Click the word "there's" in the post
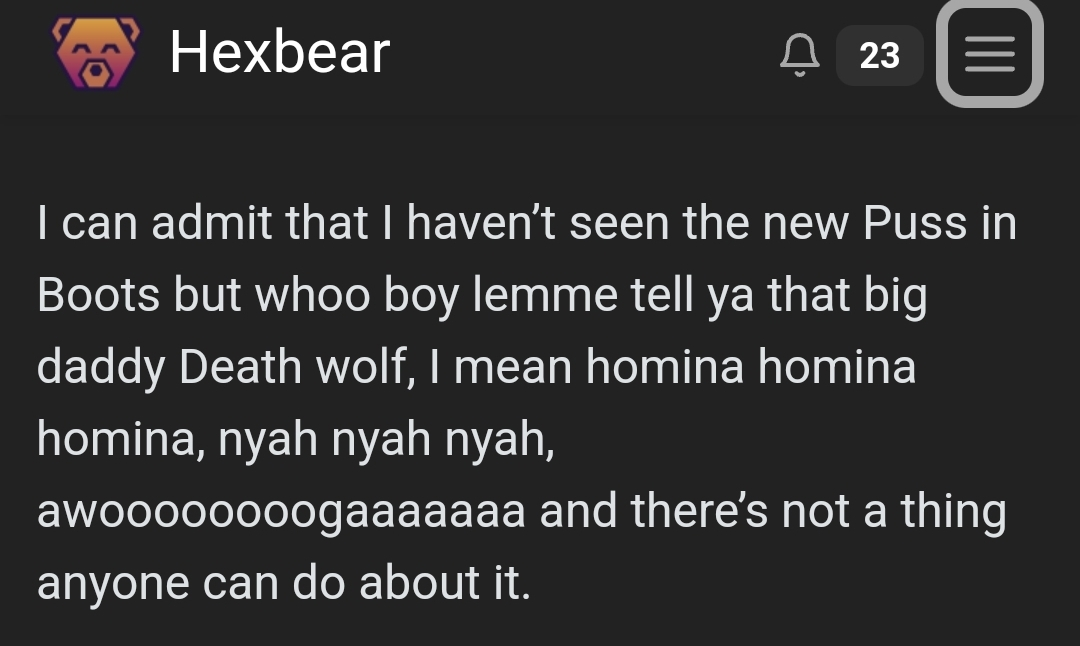 click(698, 510)
